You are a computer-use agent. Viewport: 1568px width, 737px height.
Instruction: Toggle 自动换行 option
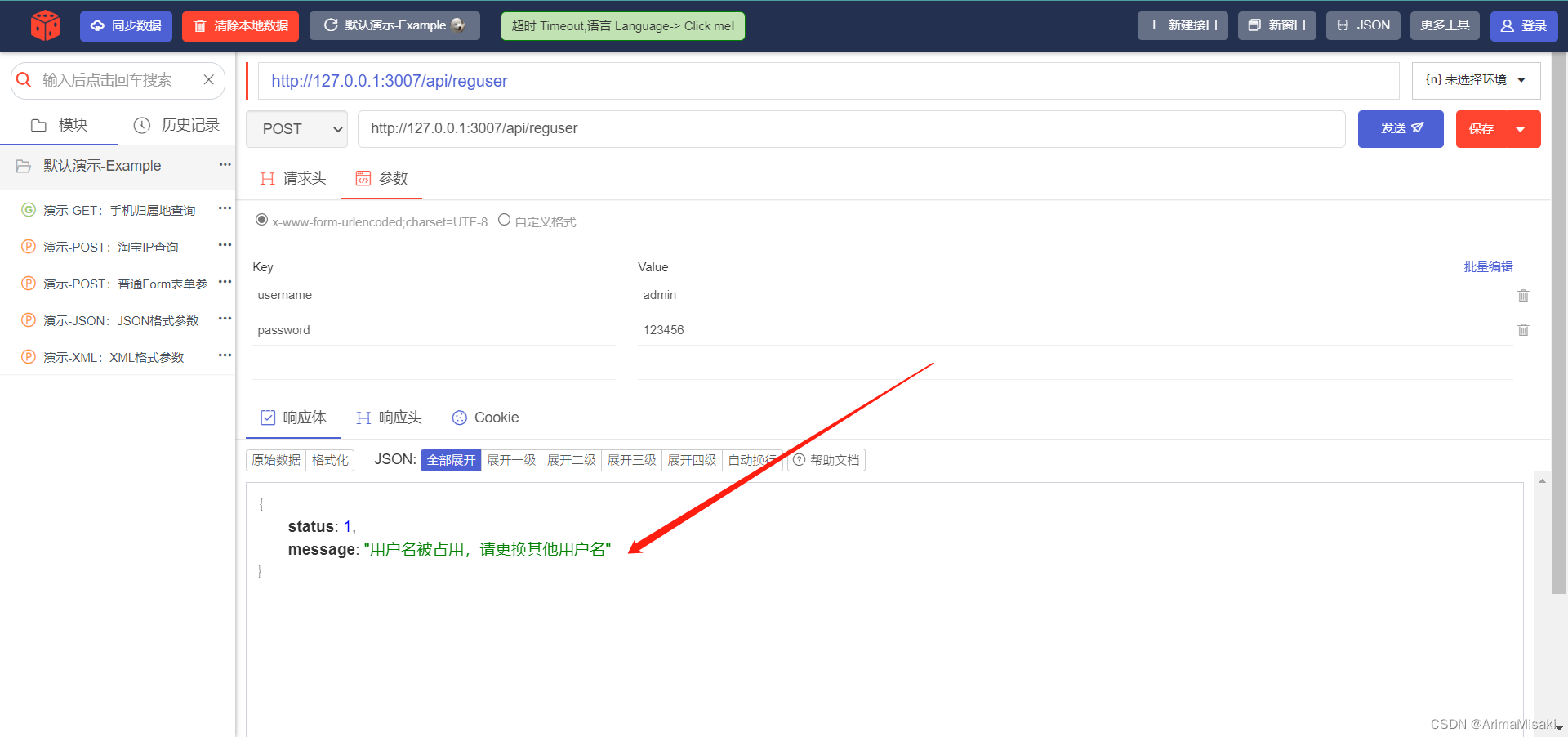coord(753,460)
